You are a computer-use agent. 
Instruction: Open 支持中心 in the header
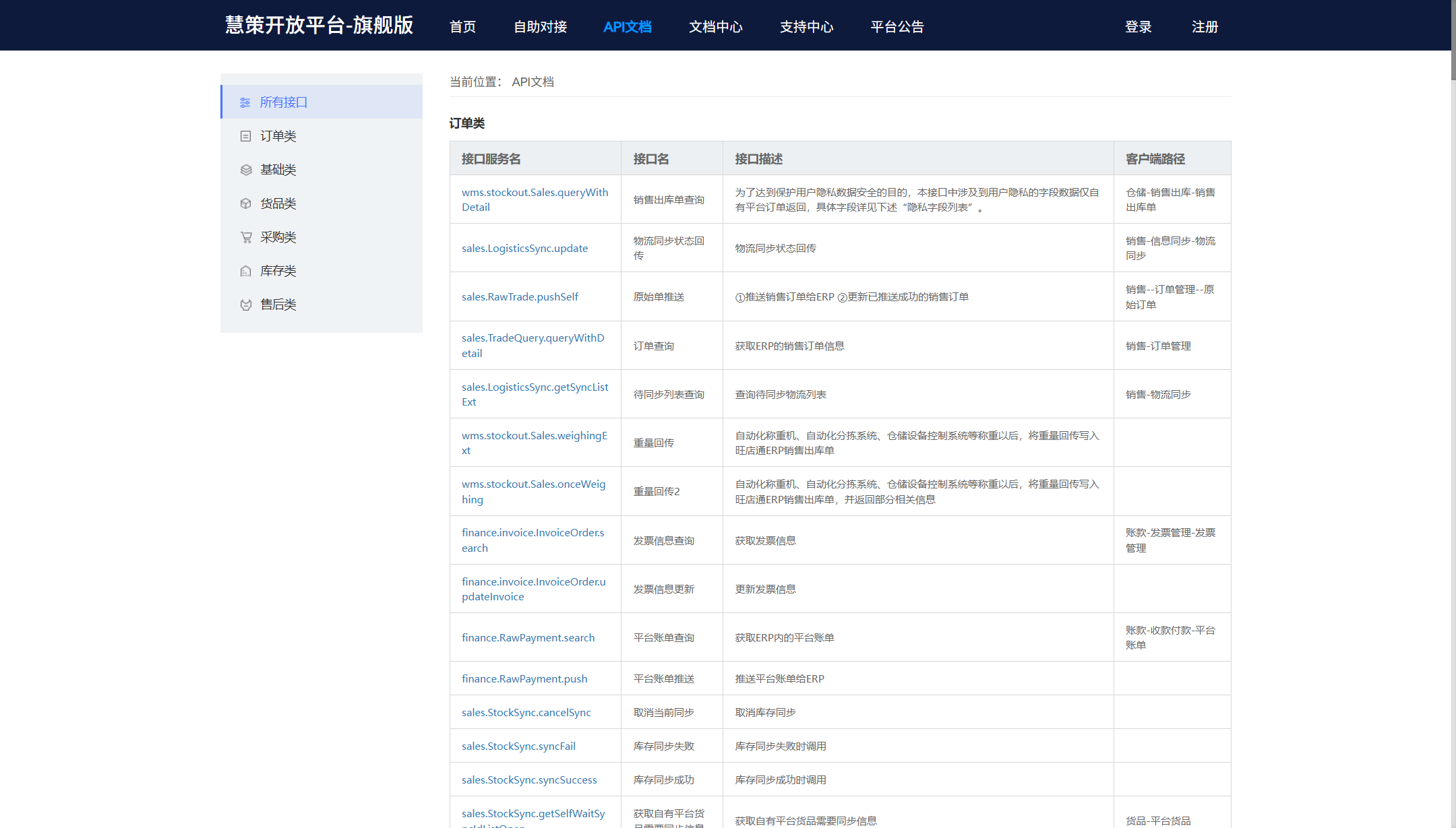[x=806, y=27]
